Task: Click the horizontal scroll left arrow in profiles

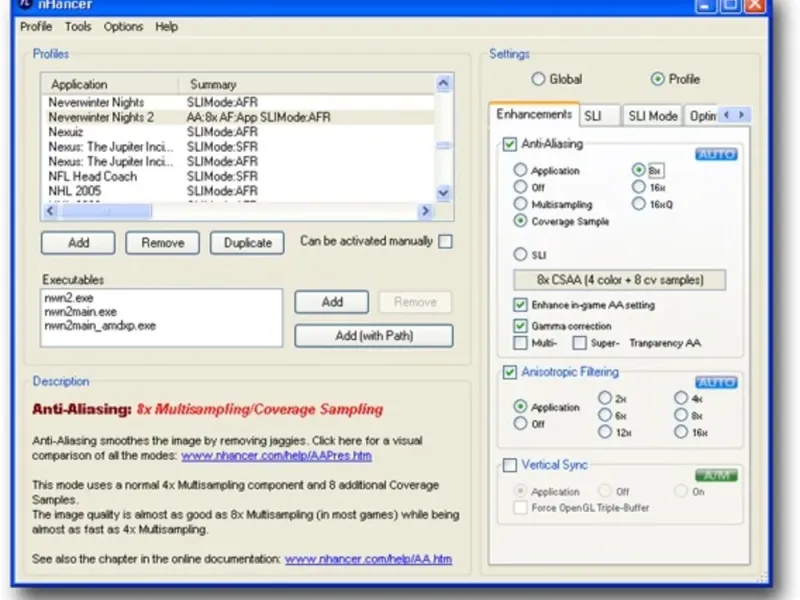Action: coord(51,211)
